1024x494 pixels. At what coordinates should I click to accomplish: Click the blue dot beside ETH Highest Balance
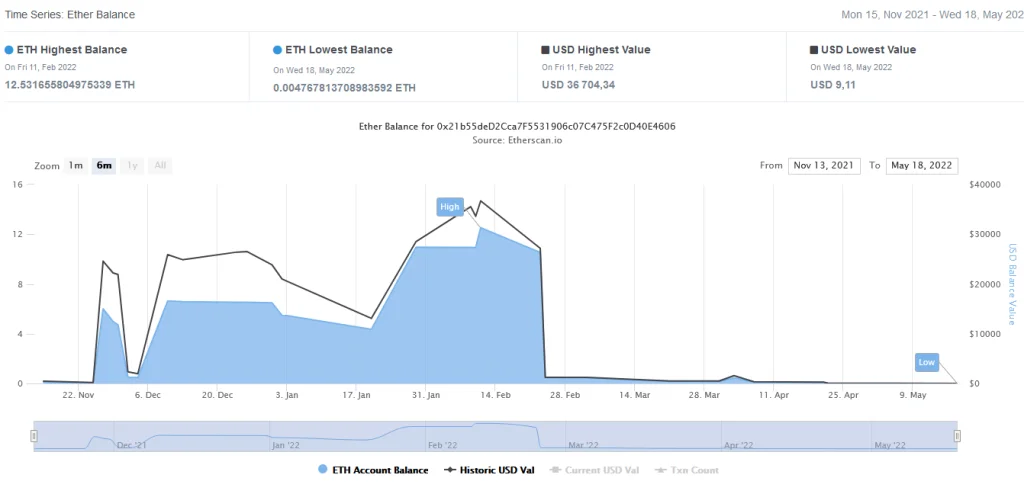8,50
